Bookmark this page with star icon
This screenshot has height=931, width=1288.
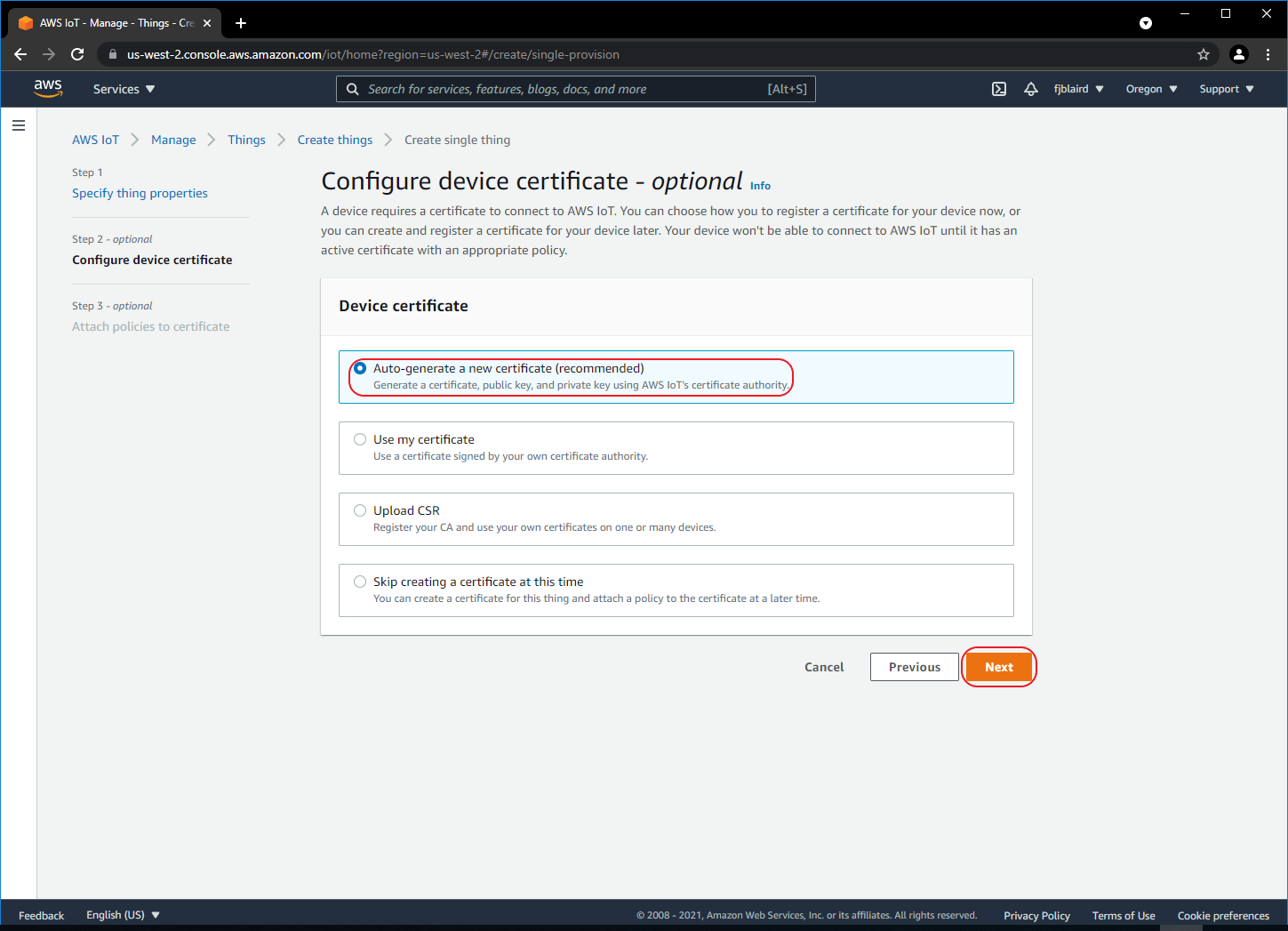click(x=1204, y=54)
